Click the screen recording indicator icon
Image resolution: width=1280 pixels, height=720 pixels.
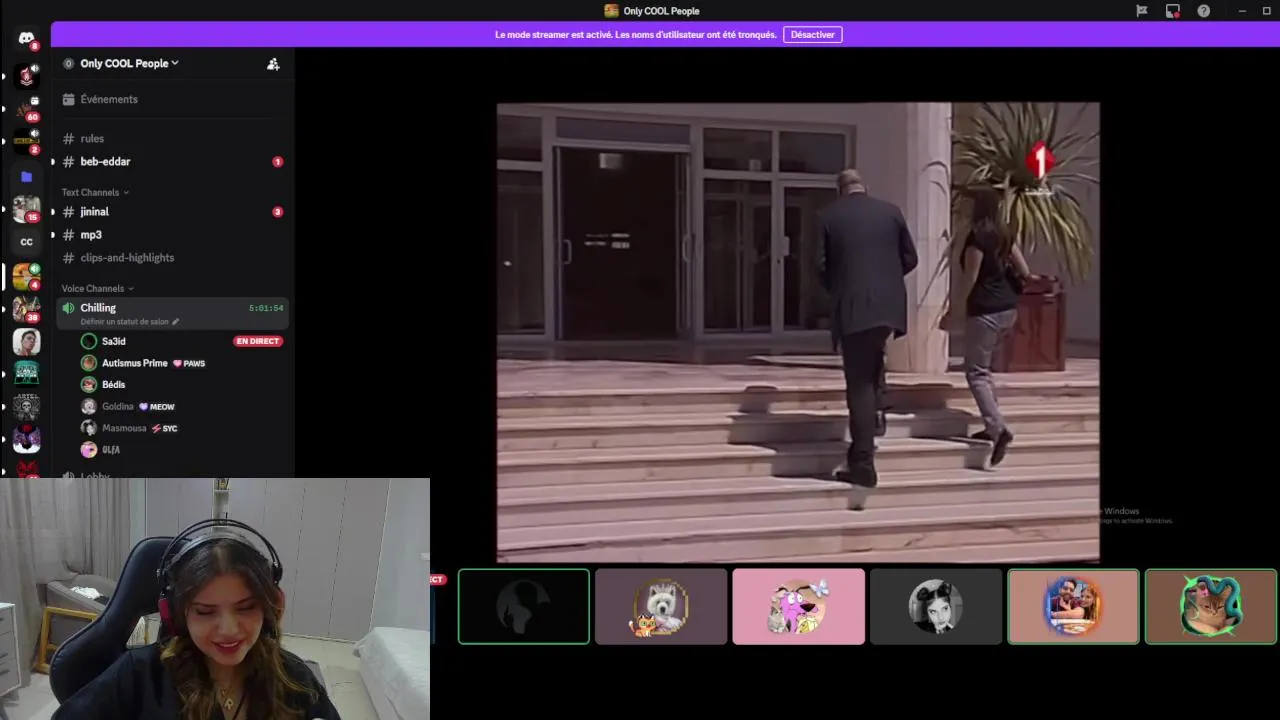pos(1172,11)
